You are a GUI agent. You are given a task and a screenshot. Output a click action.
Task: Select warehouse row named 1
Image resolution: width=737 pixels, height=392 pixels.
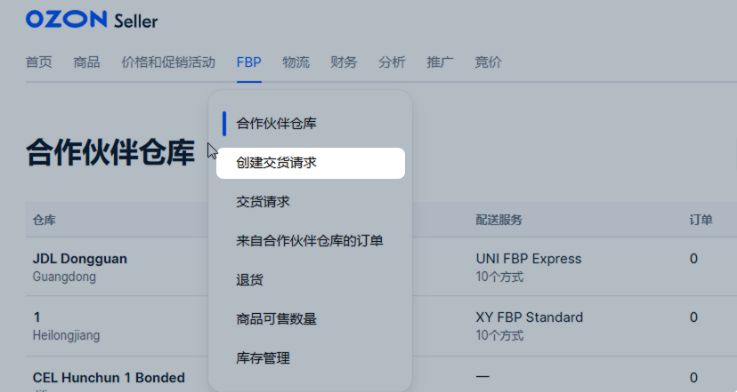(x=37, y=318)
